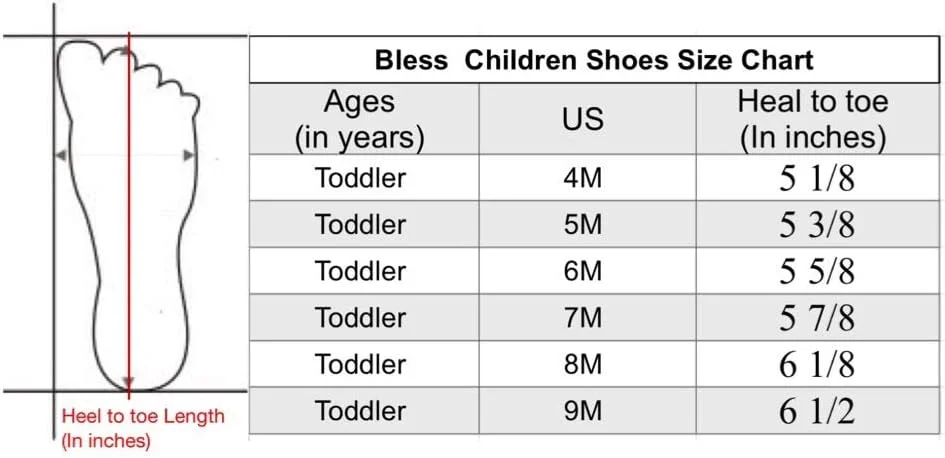
Task: Click the "Heal to toe (In inches)" header
Action: tap(812, 119)
